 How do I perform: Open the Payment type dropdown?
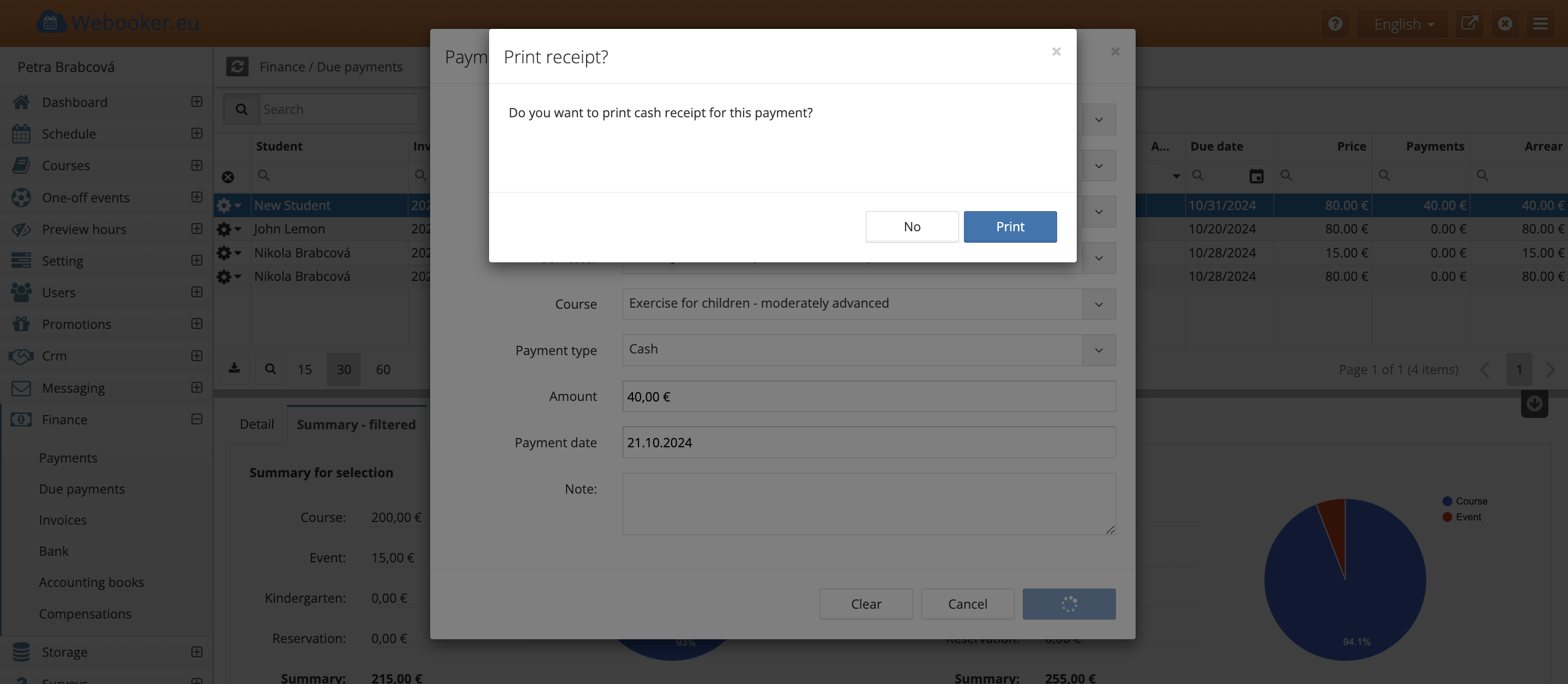tap(1098, 350)
